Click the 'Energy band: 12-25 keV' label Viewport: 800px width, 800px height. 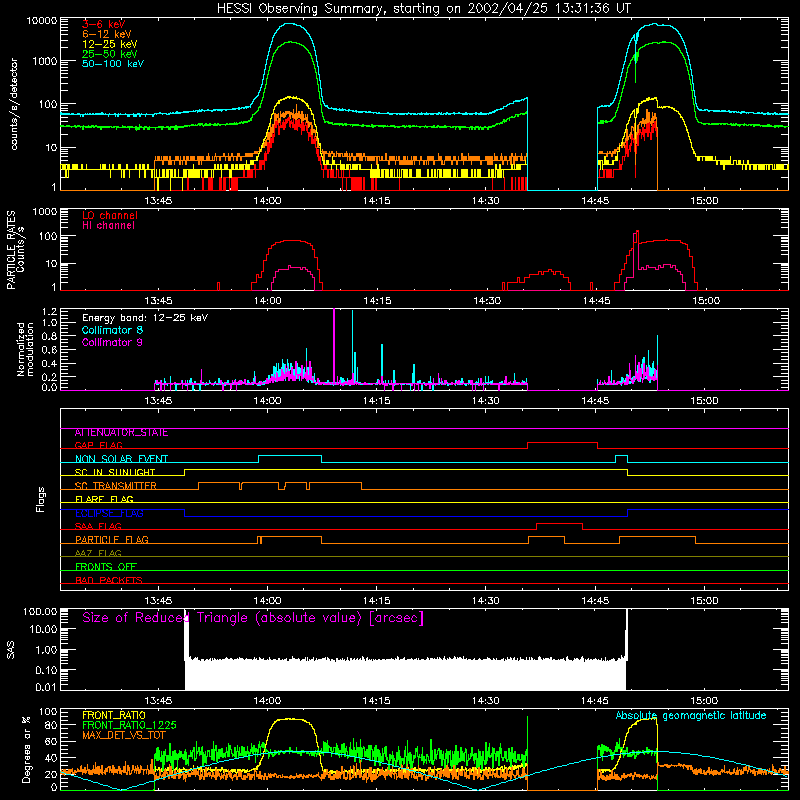(145, 318)
